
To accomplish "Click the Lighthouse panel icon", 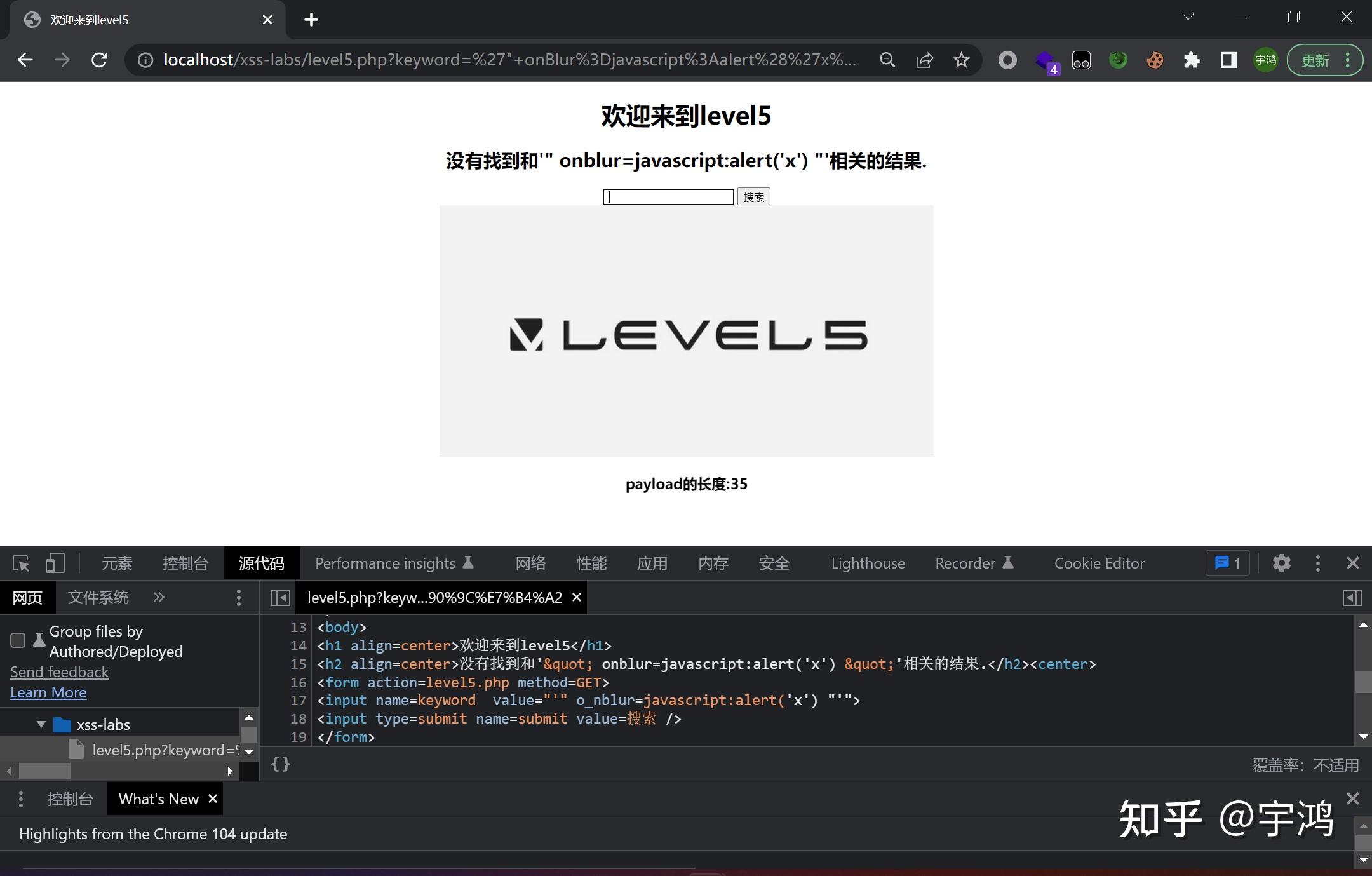I will coord(867,562).
